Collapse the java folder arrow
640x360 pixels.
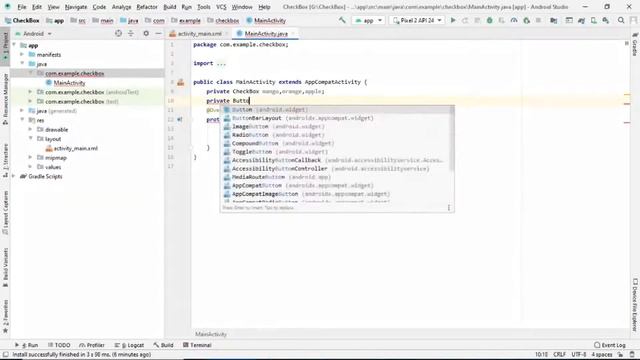pos(22,64)
